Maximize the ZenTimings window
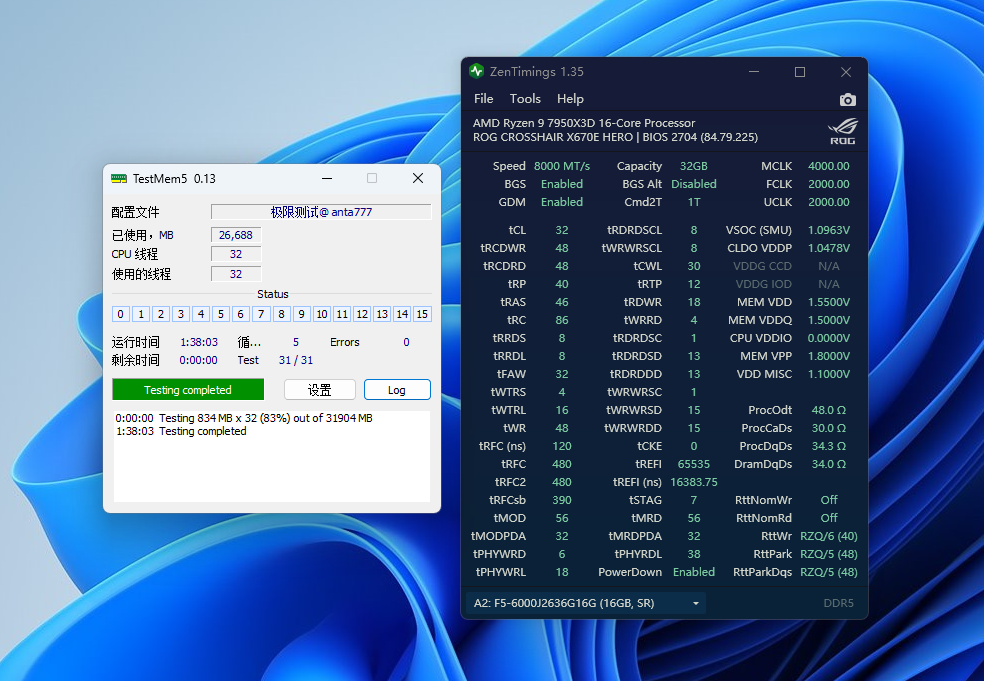The image size is (984, 681). [800, 72]
